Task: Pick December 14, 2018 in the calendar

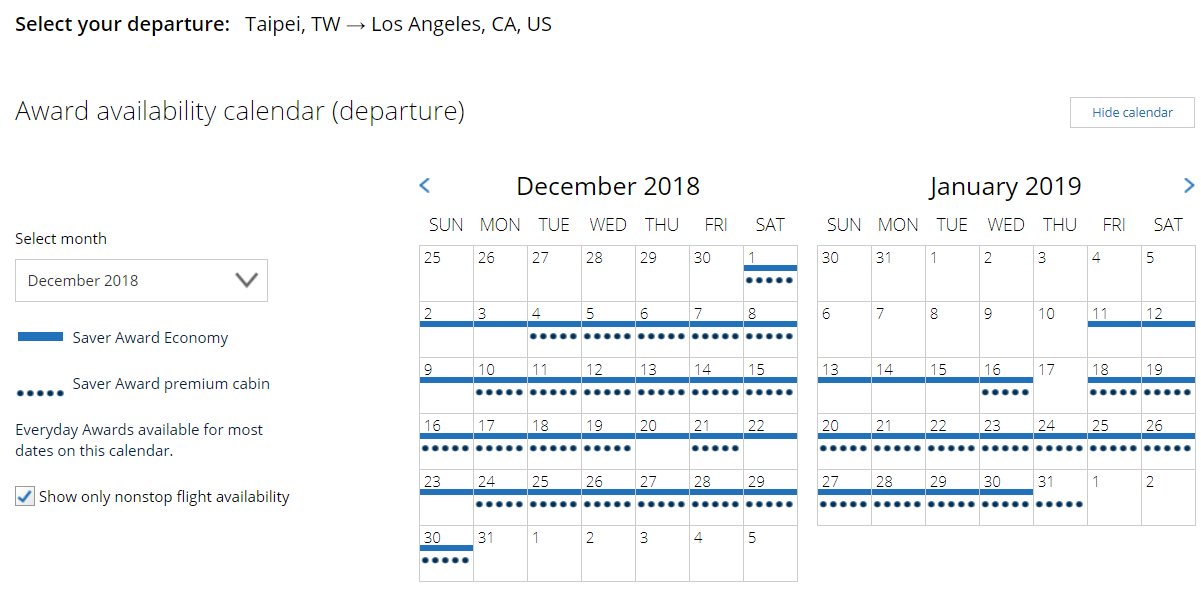Action: tap(716, 385)
